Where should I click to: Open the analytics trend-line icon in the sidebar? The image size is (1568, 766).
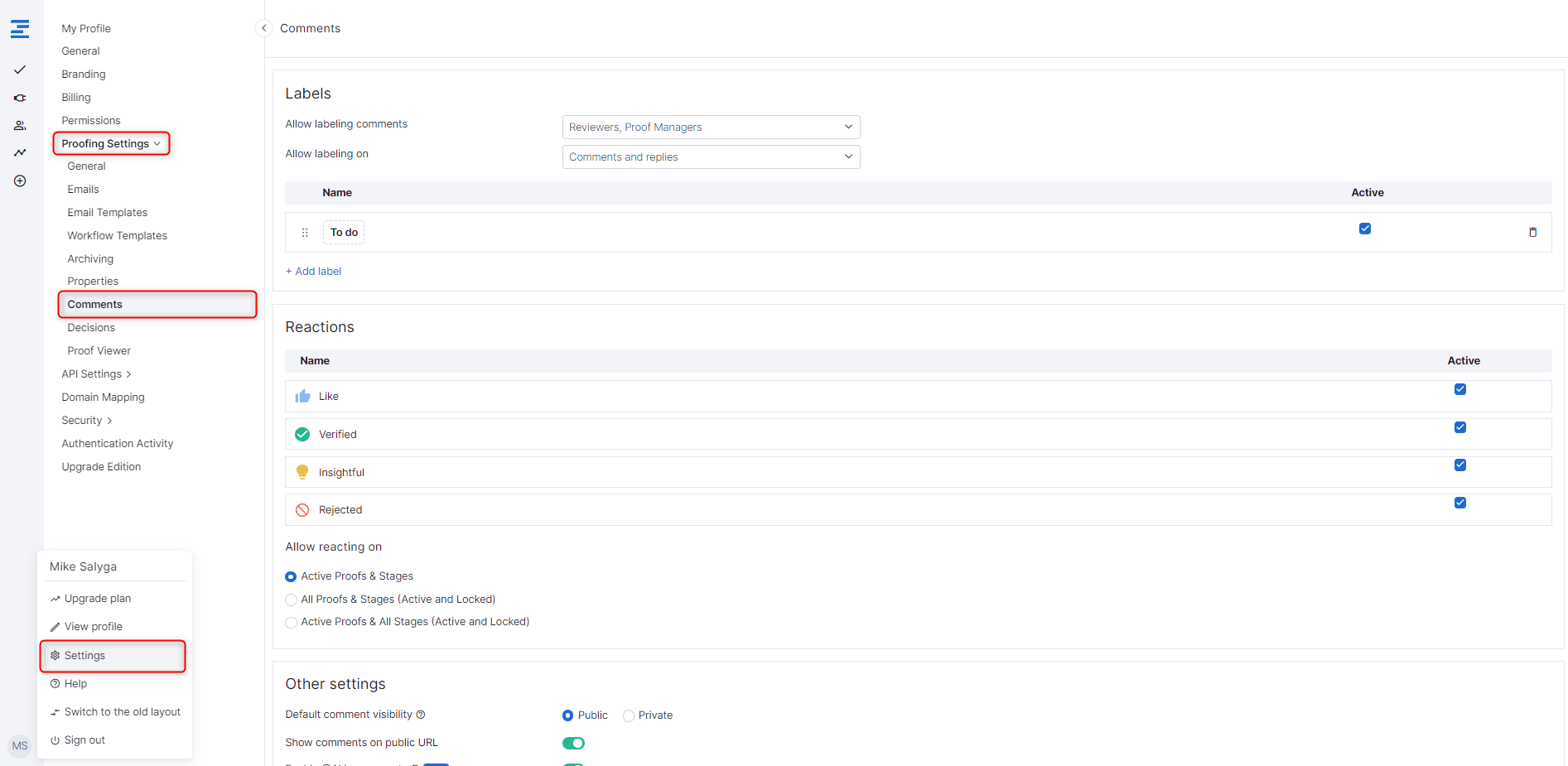20,152
